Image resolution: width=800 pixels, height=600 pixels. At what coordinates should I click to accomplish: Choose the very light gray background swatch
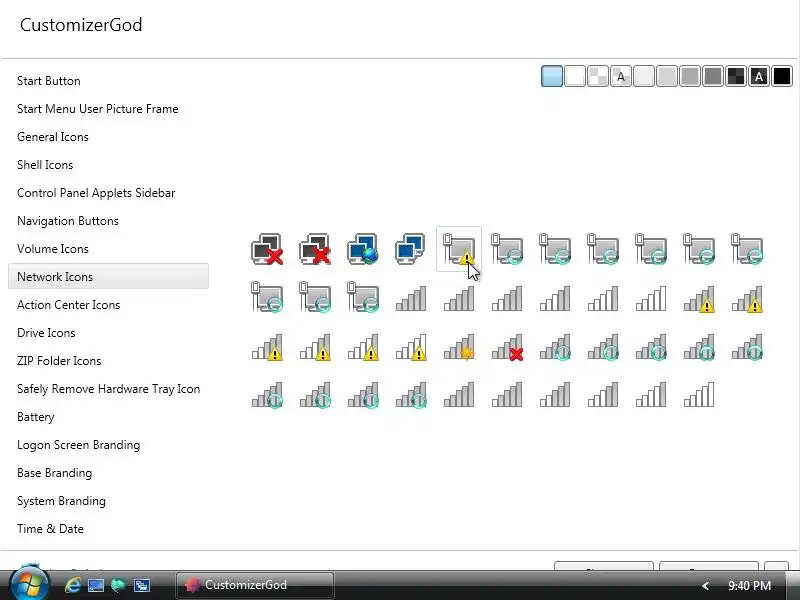point(644,77)
